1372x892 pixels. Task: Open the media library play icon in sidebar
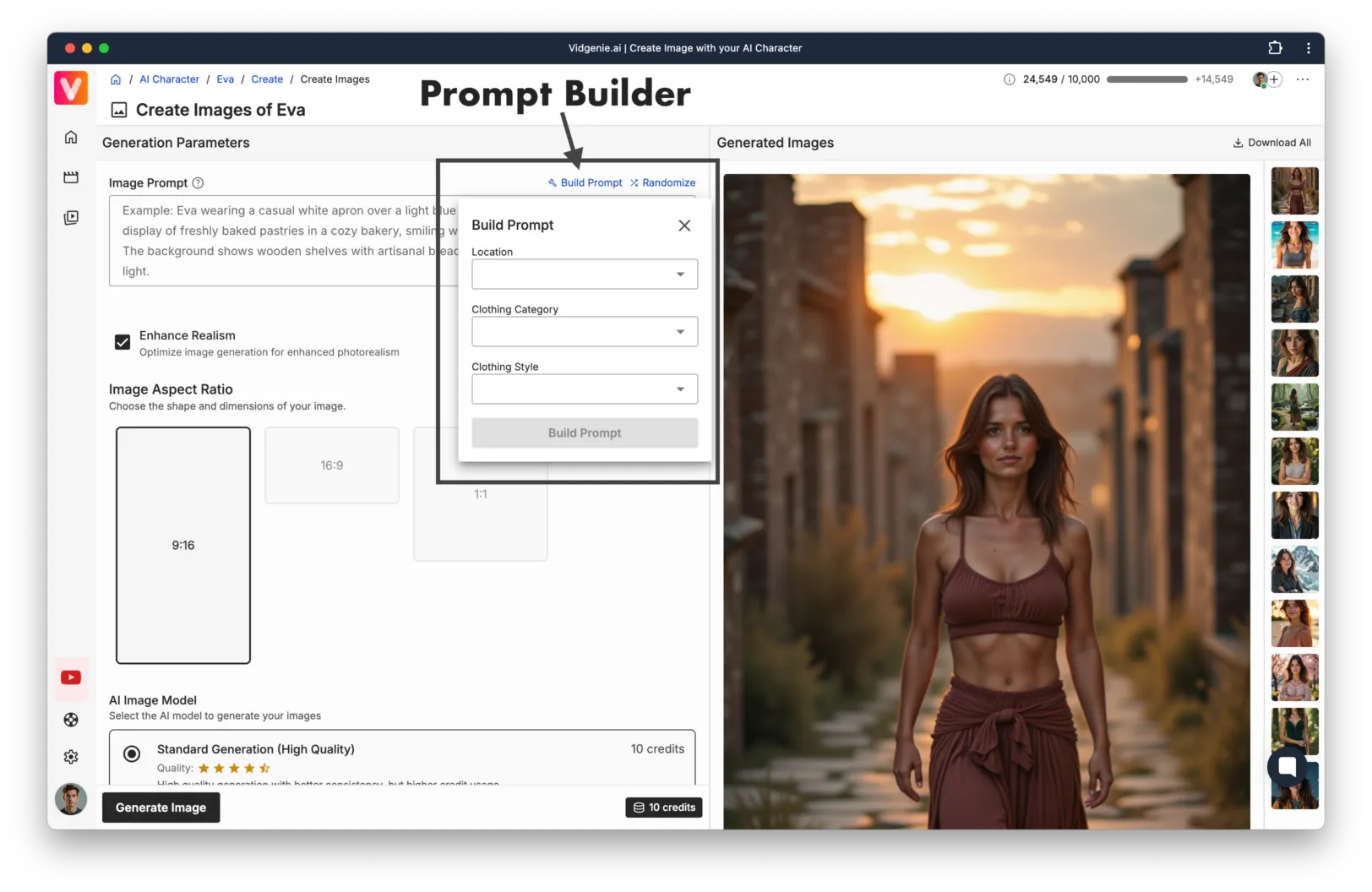coord(71,218)
